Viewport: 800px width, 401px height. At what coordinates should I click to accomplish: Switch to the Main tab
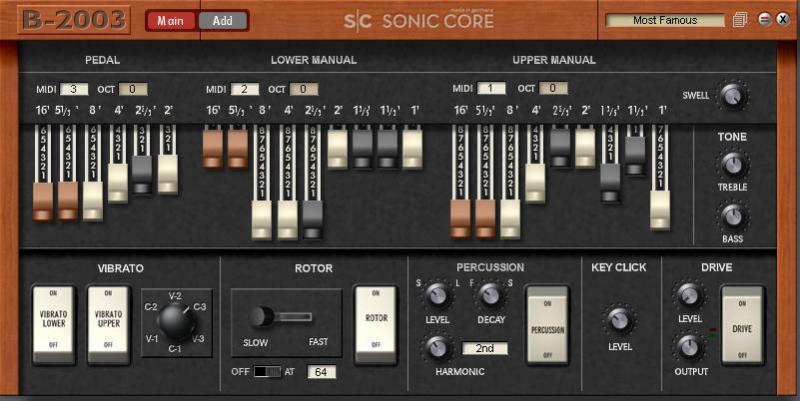171,21
